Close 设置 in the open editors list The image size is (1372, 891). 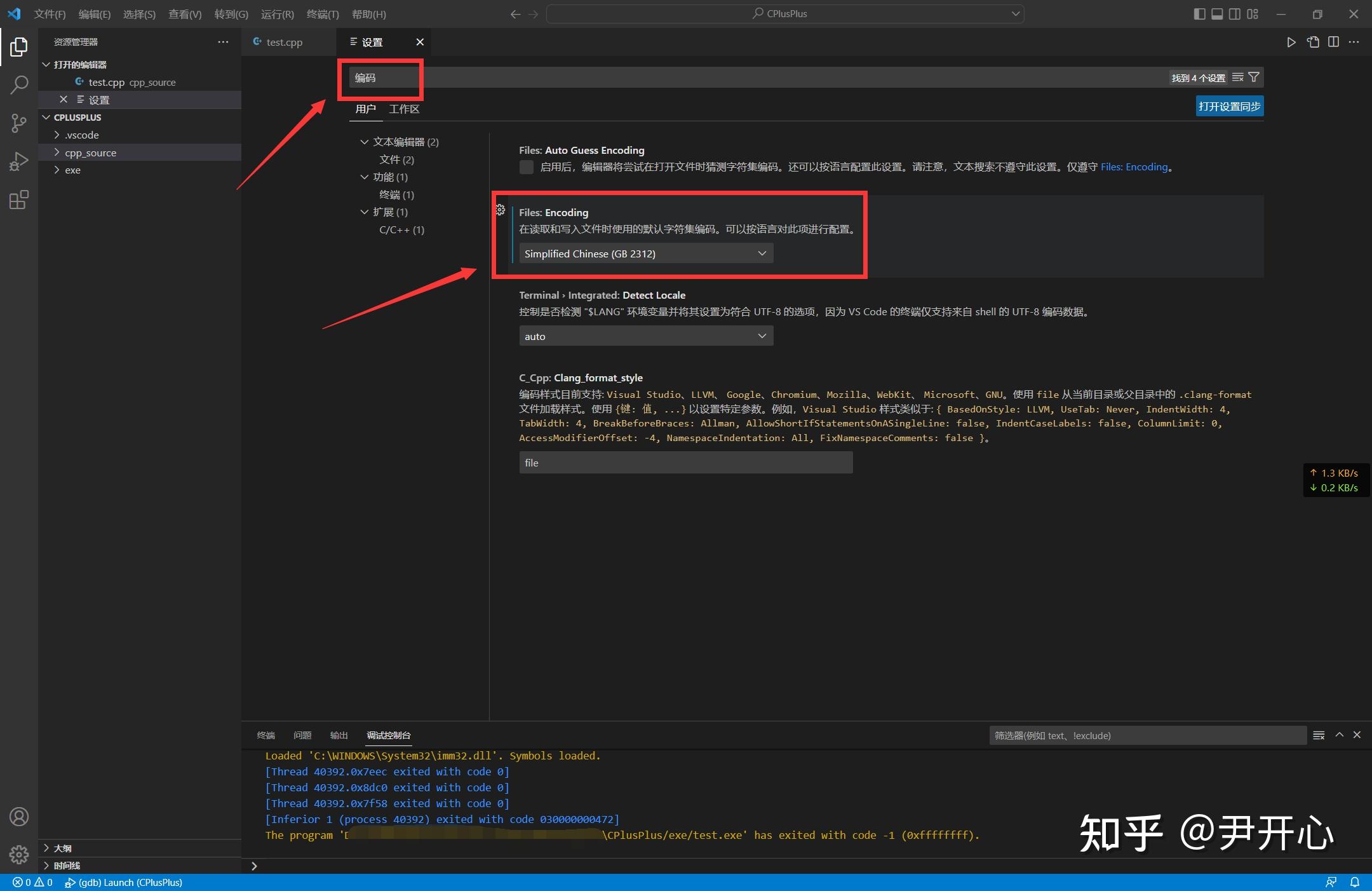63,100
